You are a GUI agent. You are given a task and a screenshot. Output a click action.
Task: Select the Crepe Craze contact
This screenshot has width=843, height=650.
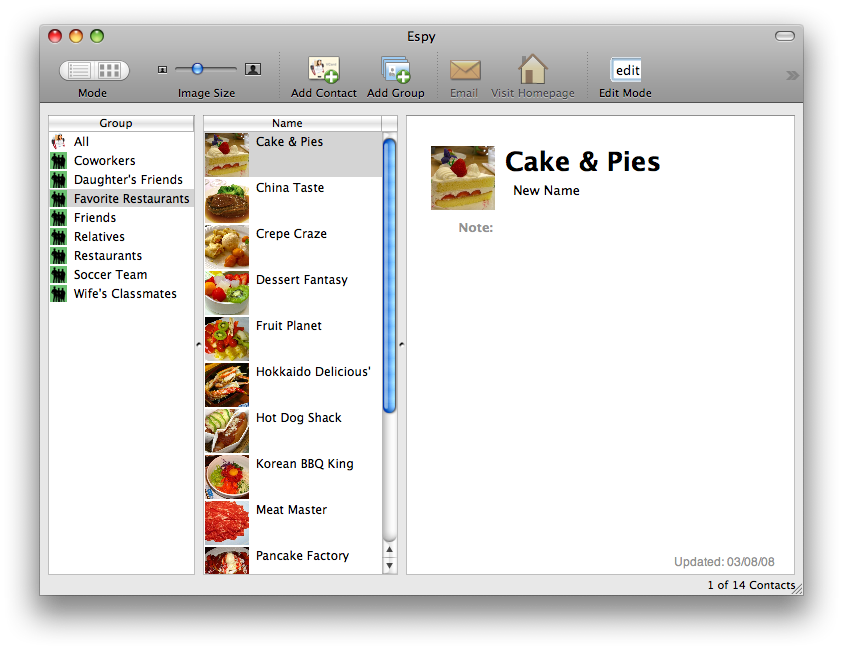tap(293, 247)
